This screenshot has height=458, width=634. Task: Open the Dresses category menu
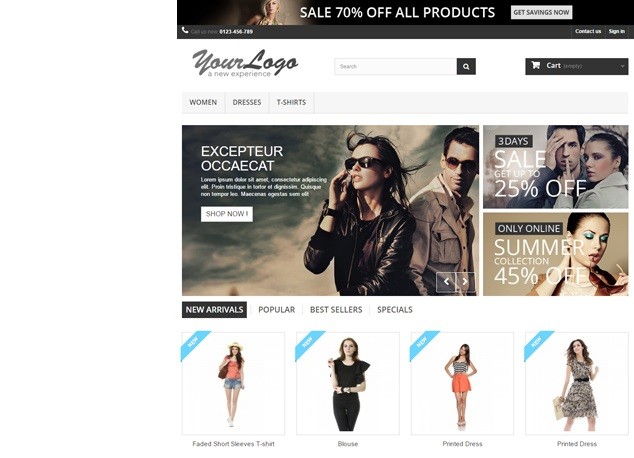point(247,102)
